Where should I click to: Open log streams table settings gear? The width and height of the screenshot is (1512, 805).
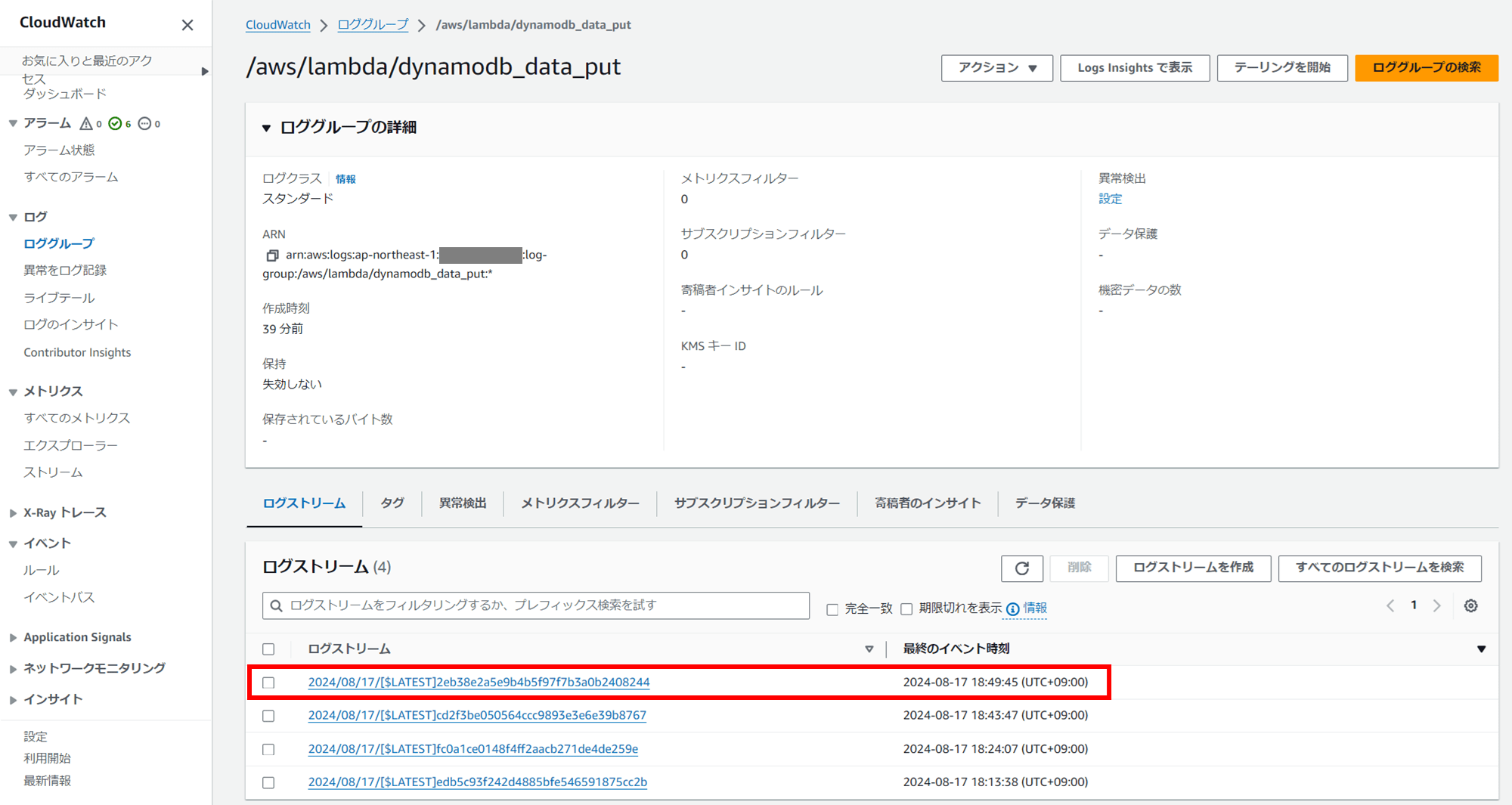(1470, 605)
